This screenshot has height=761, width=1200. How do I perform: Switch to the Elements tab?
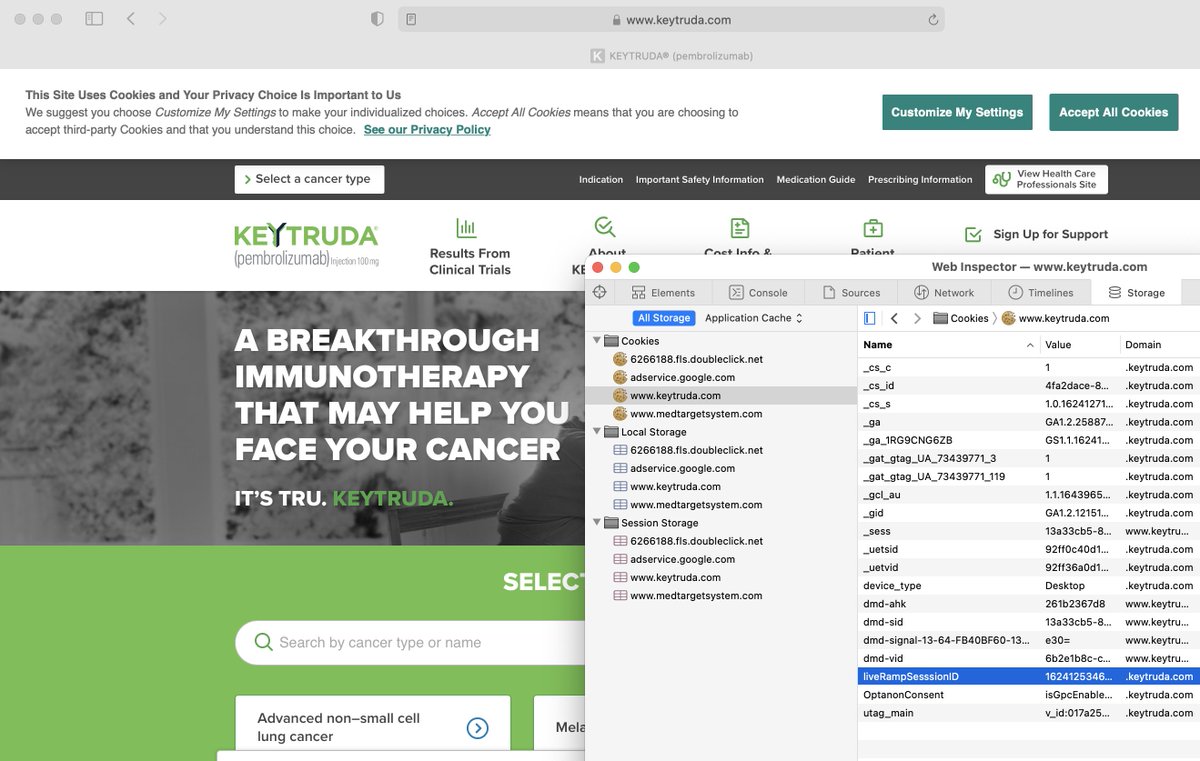pyautogui.click(x=663, y=293)
